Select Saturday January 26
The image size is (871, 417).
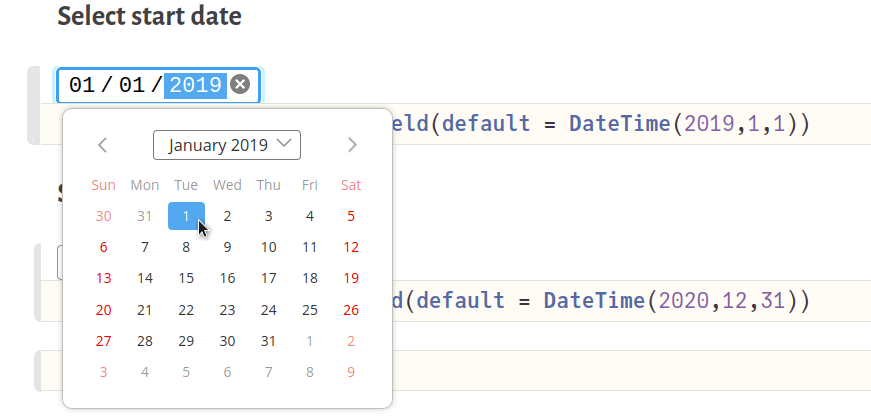pos(351,310)
